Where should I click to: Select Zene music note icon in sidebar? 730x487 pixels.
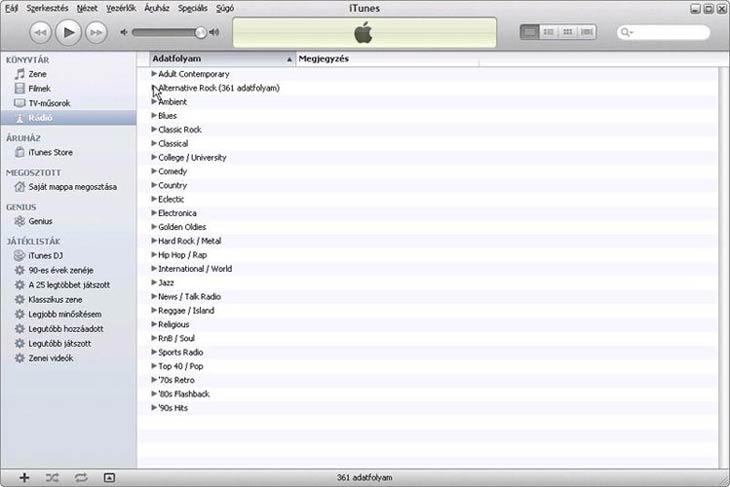[20, 74]
